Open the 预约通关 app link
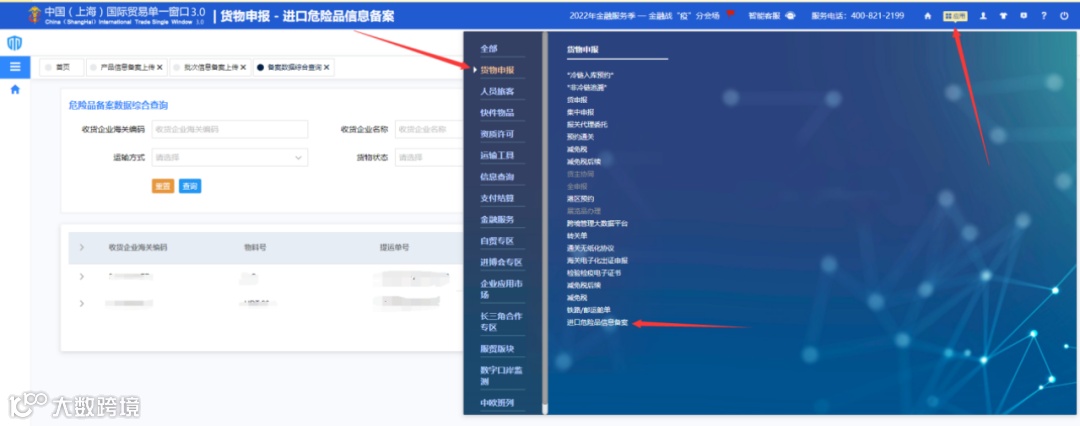Screen dimensions: 1080x426 coord(580,136)
